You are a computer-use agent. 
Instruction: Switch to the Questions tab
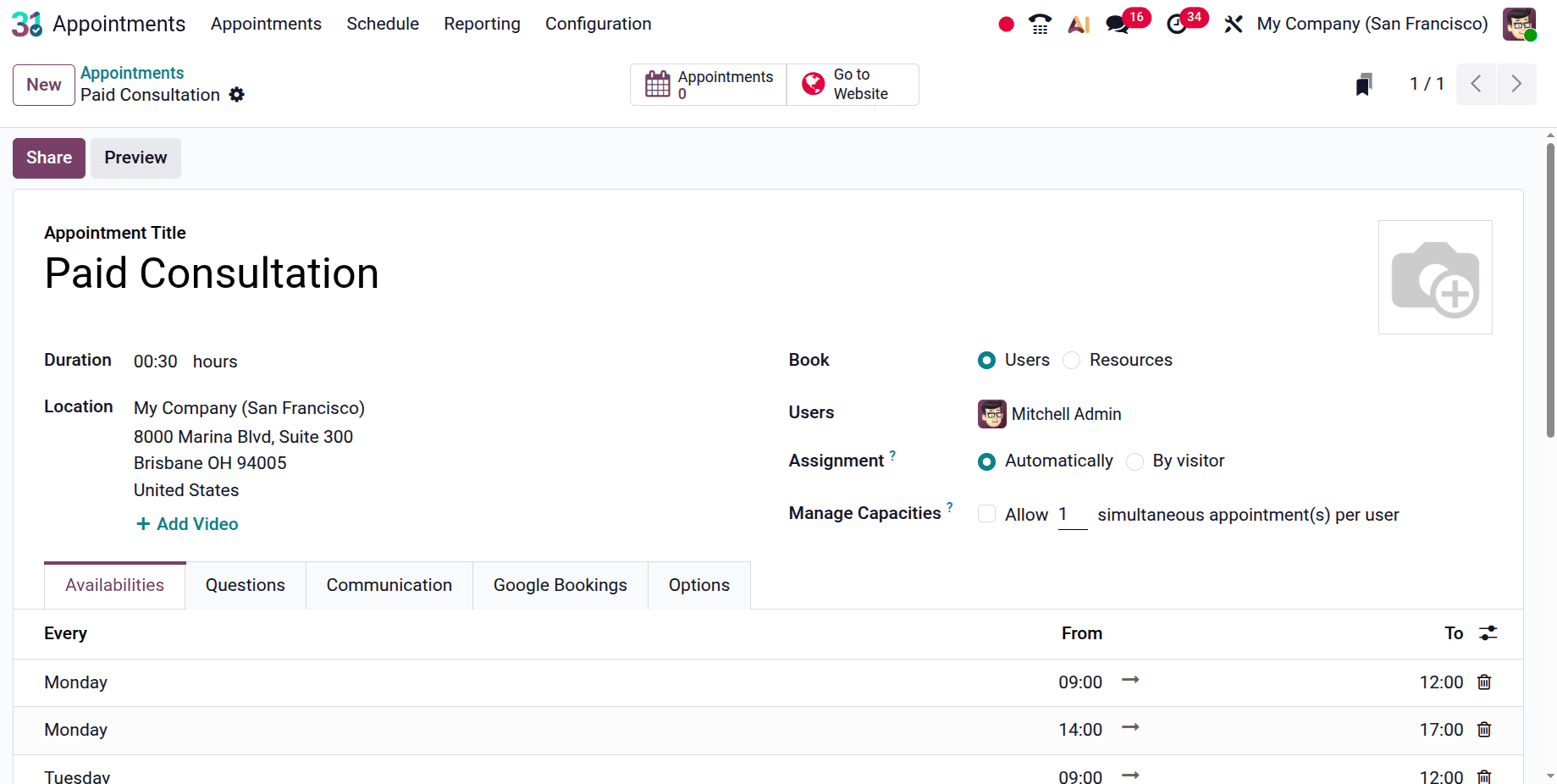pyautogui.click(x=246, y=585)
